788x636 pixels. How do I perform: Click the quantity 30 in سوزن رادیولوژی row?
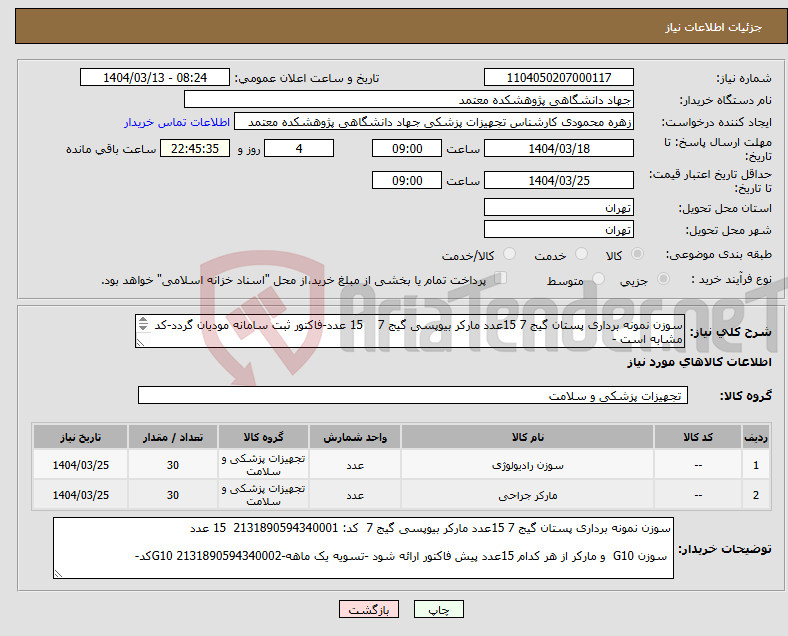(173, 465)
